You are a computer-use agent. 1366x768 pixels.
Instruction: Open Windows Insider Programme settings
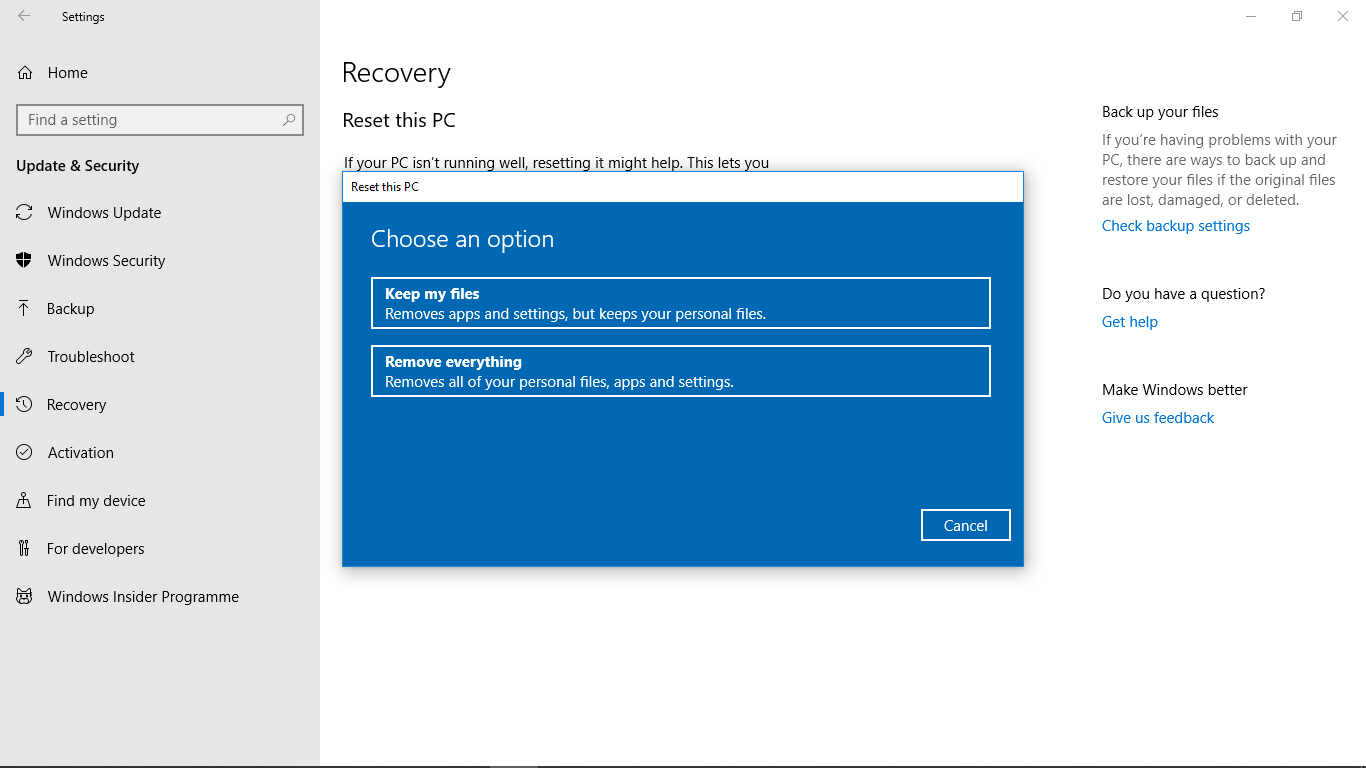[160, 597]
